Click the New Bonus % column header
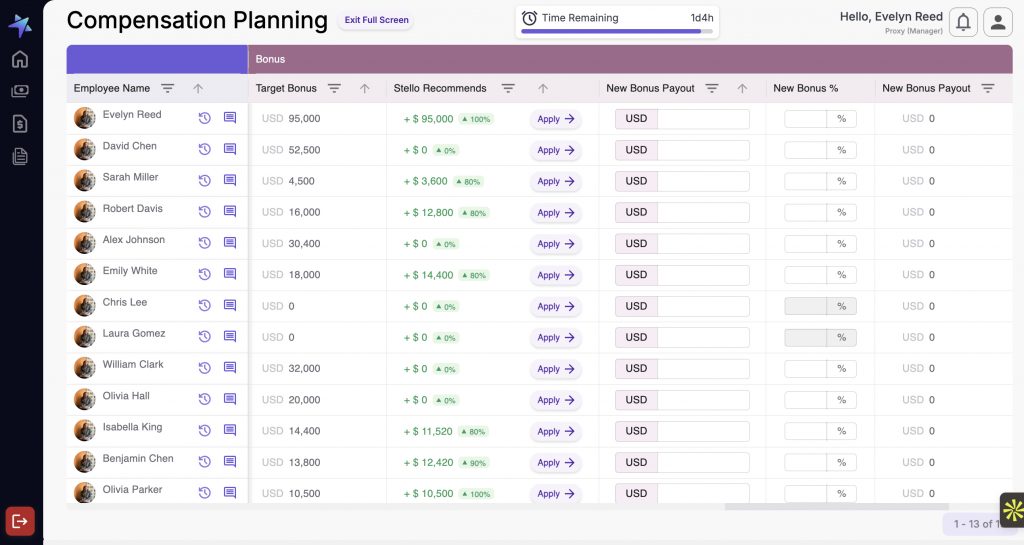The width and height of the screenshot is (1024, 545). coord(806,88)
